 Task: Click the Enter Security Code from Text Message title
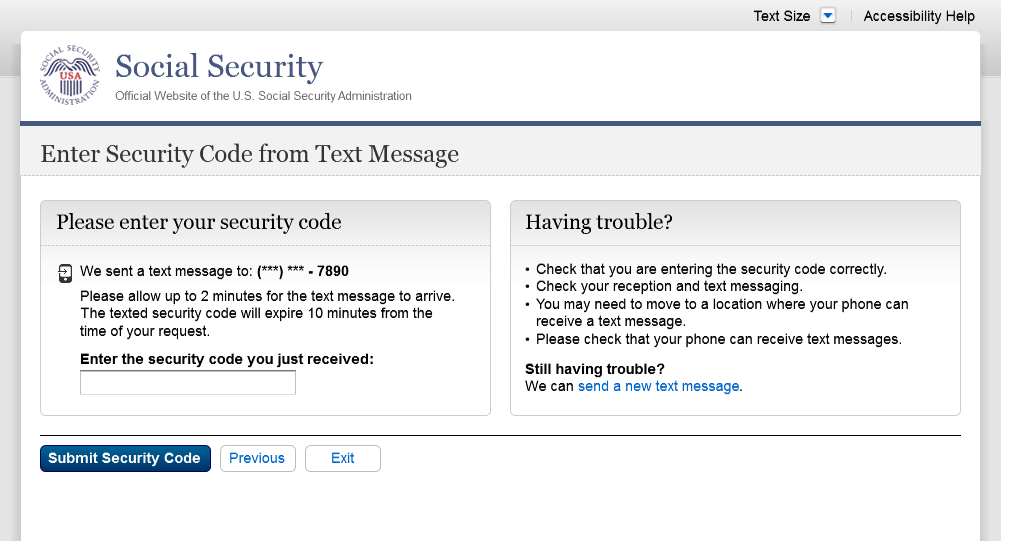[x=249, y=154]
